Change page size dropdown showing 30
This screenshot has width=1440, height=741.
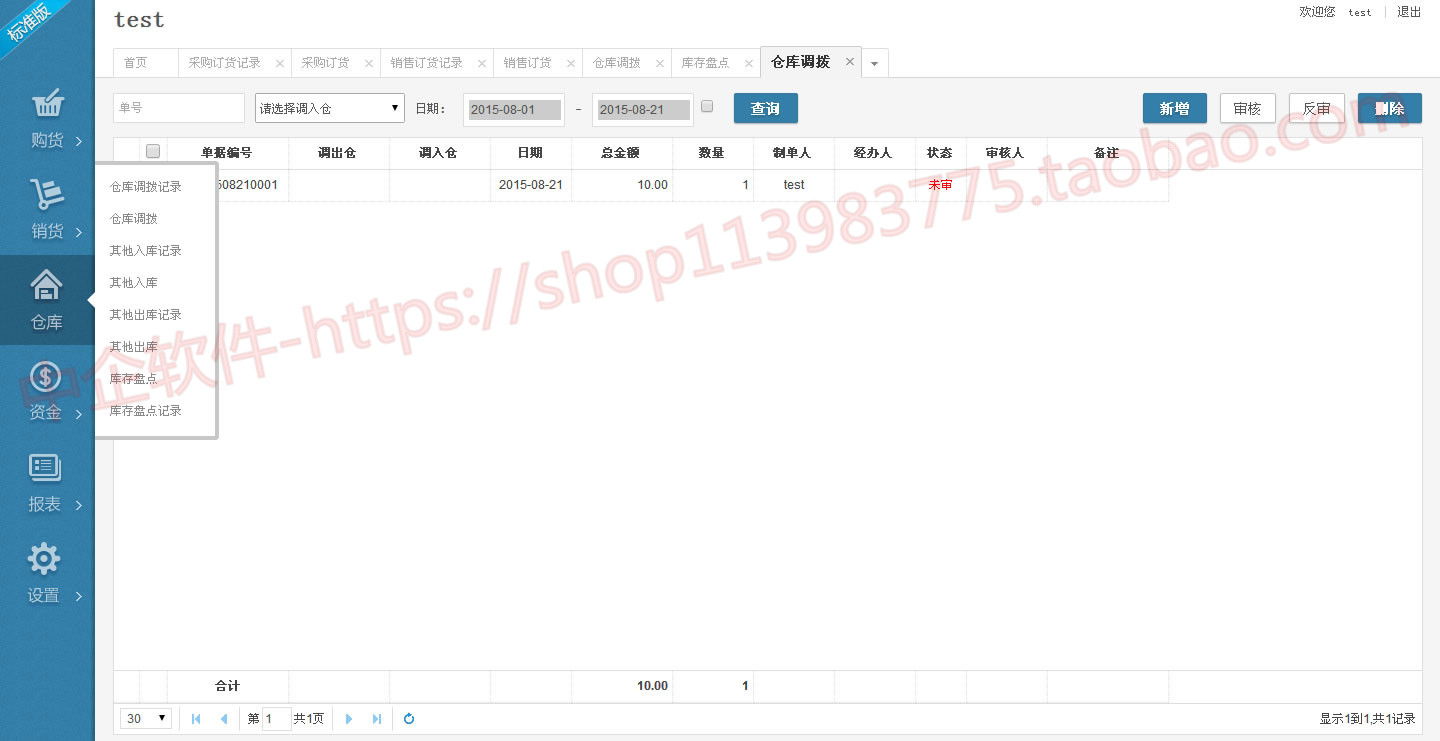point(146,719)
